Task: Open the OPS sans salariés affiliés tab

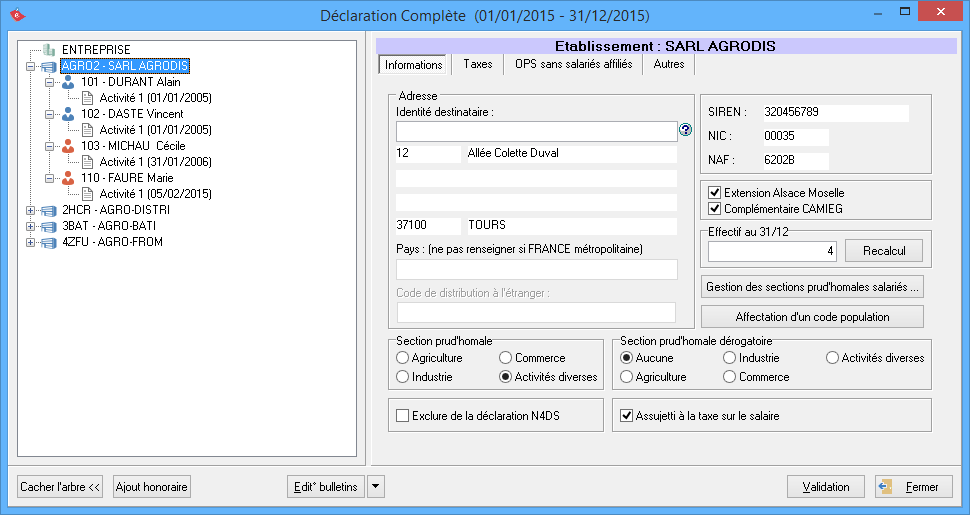Action: pos(573,64)
